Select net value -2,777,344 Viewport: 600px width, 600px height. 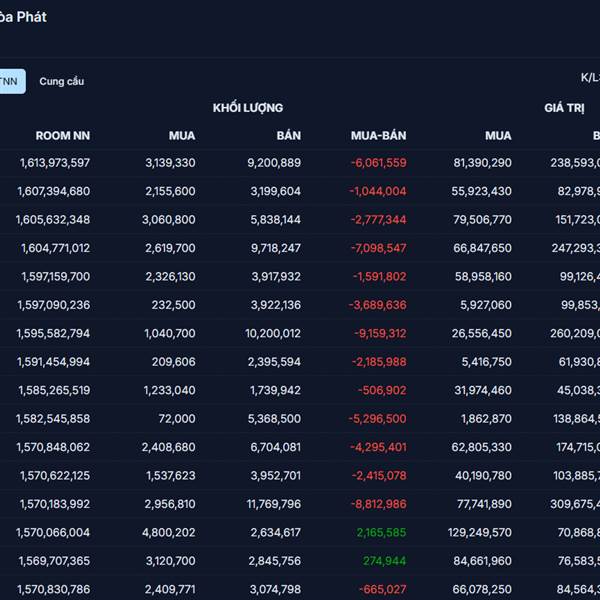click(379, 220)
